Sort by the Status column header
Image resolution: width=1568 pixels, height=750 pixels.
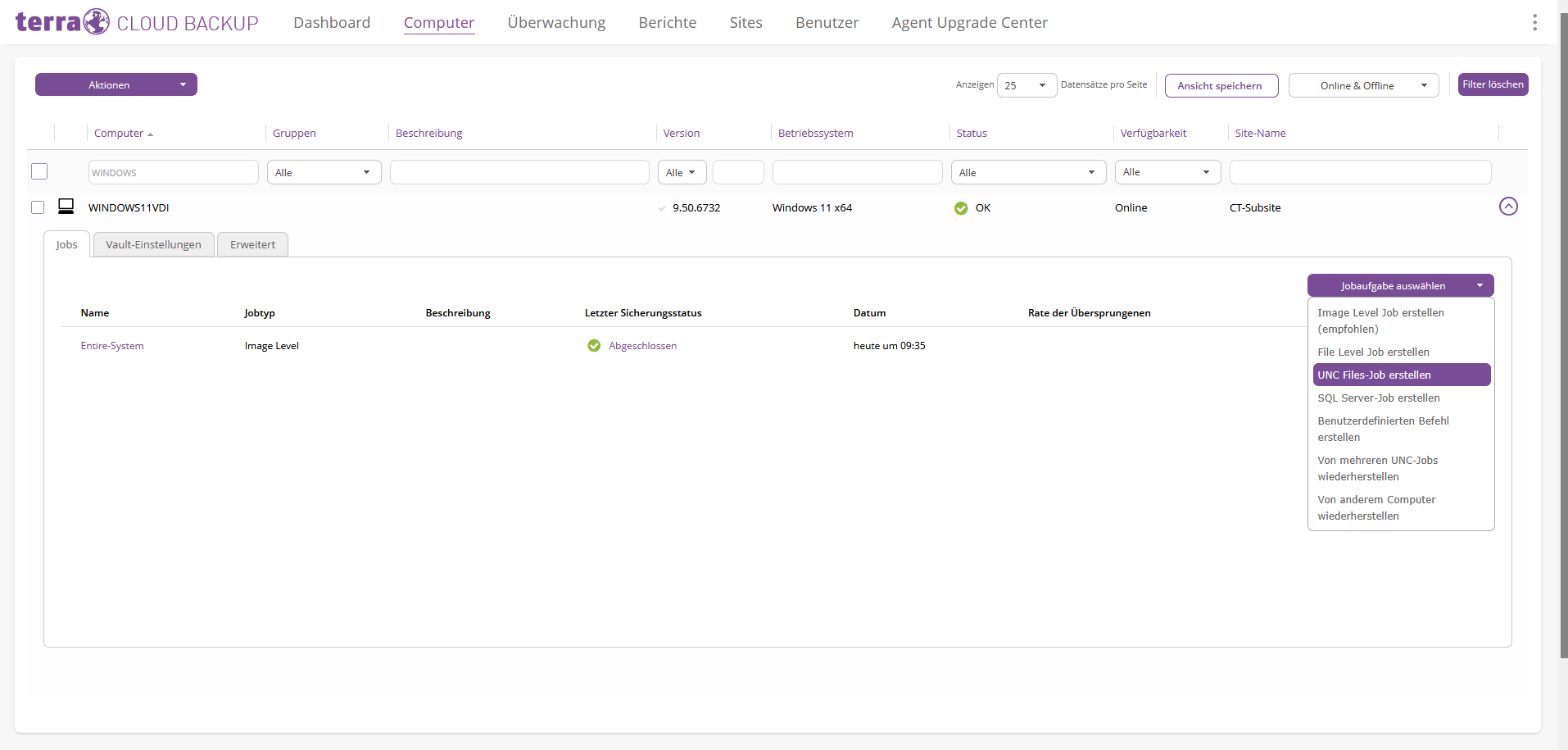[x=972, y=133]
